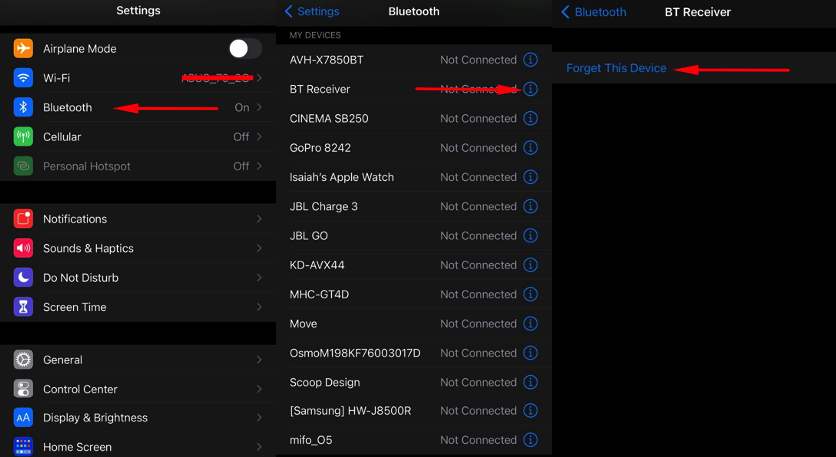Tap the Sounds & Haptics icon
The image size is (836, 457).
pyautogui.click(x=23, y=248)
